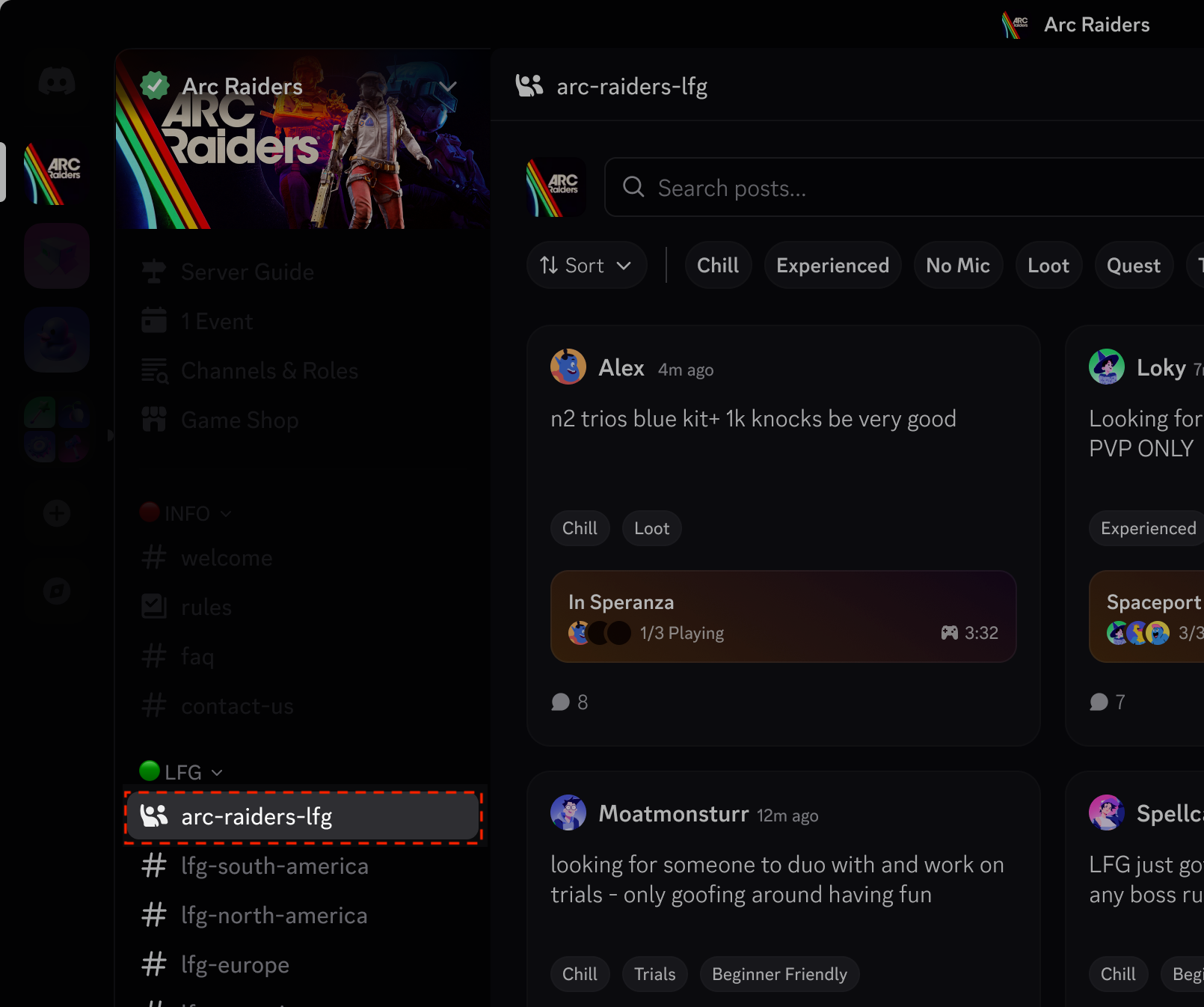This screenshot has height=1007, width=1204.
Task: Open the server folder with four icons
Action: pyautogui.click(x=57, y=429)
